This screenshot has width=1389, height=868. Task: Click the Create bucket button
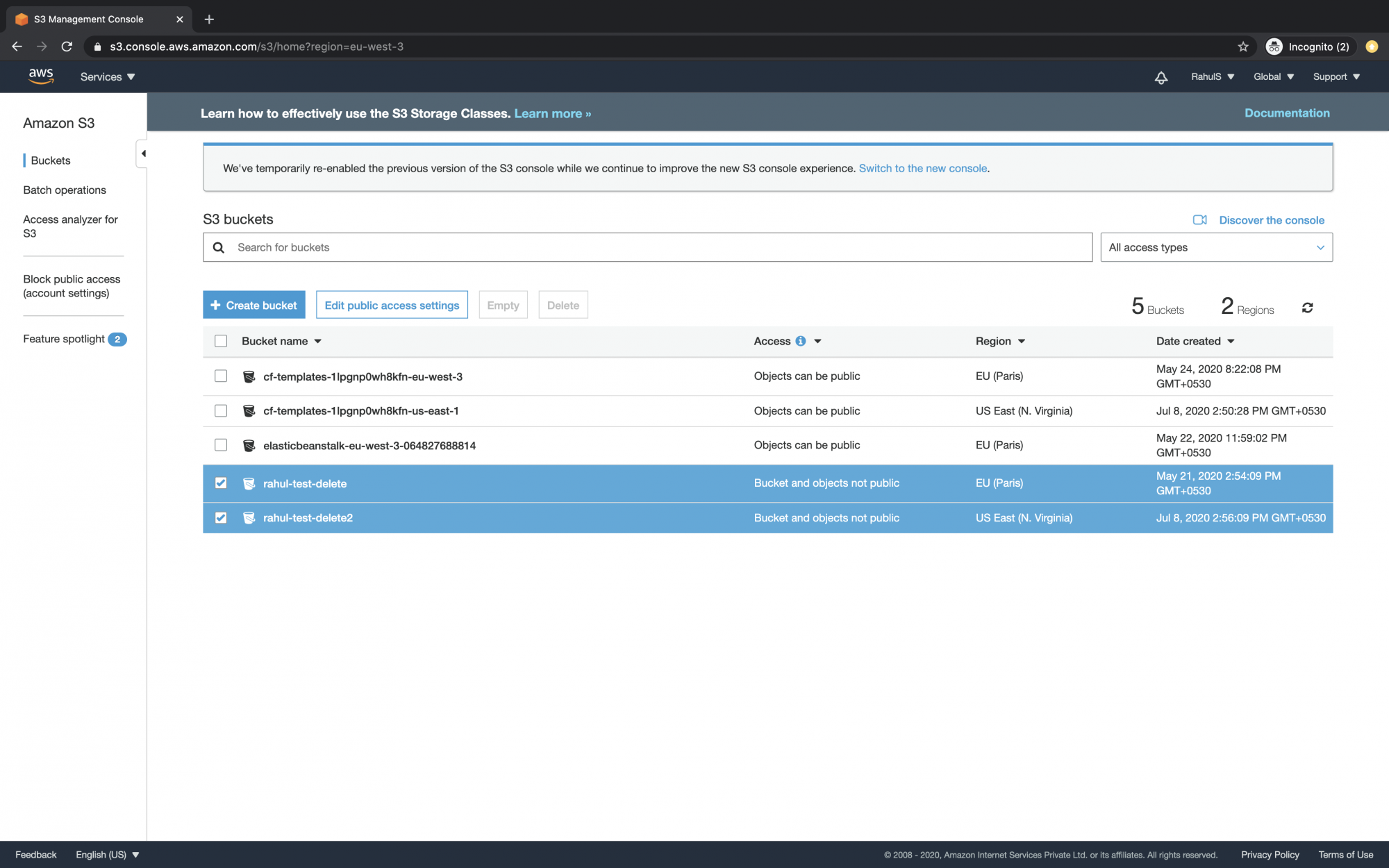pos(253,305)
